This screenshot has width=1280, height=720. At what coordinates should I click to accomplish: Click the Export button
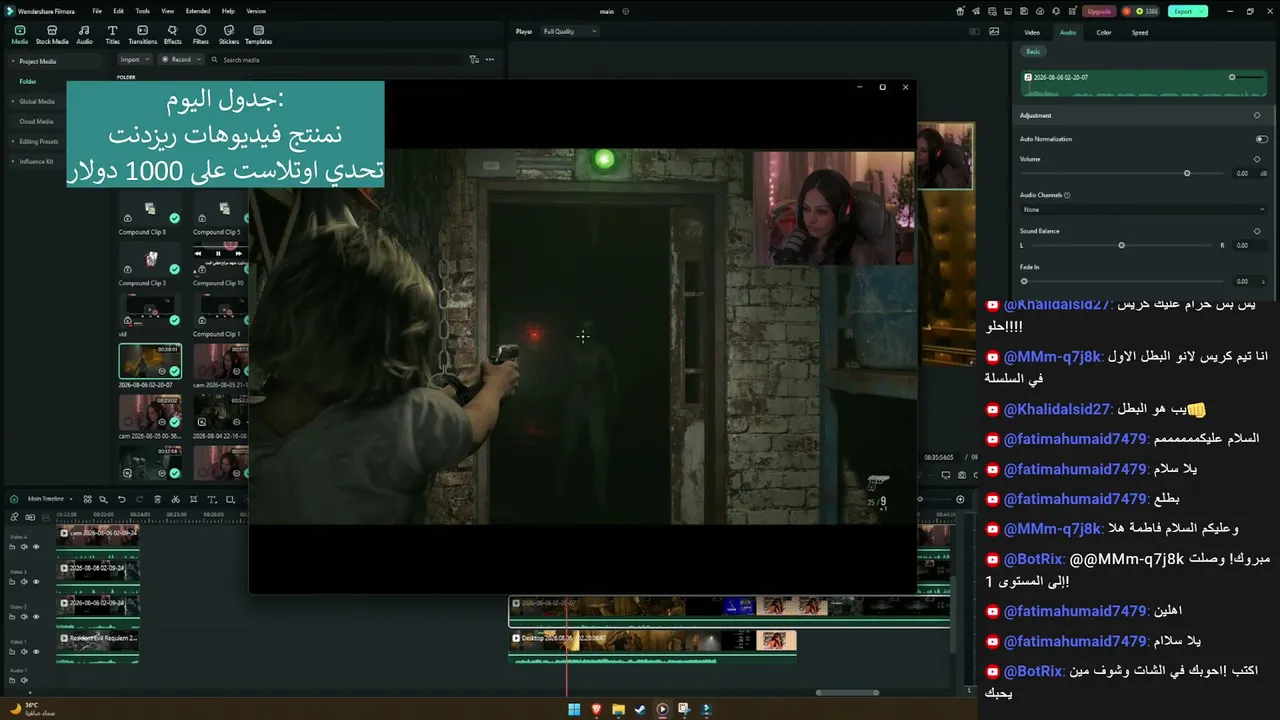point(1188,11)
